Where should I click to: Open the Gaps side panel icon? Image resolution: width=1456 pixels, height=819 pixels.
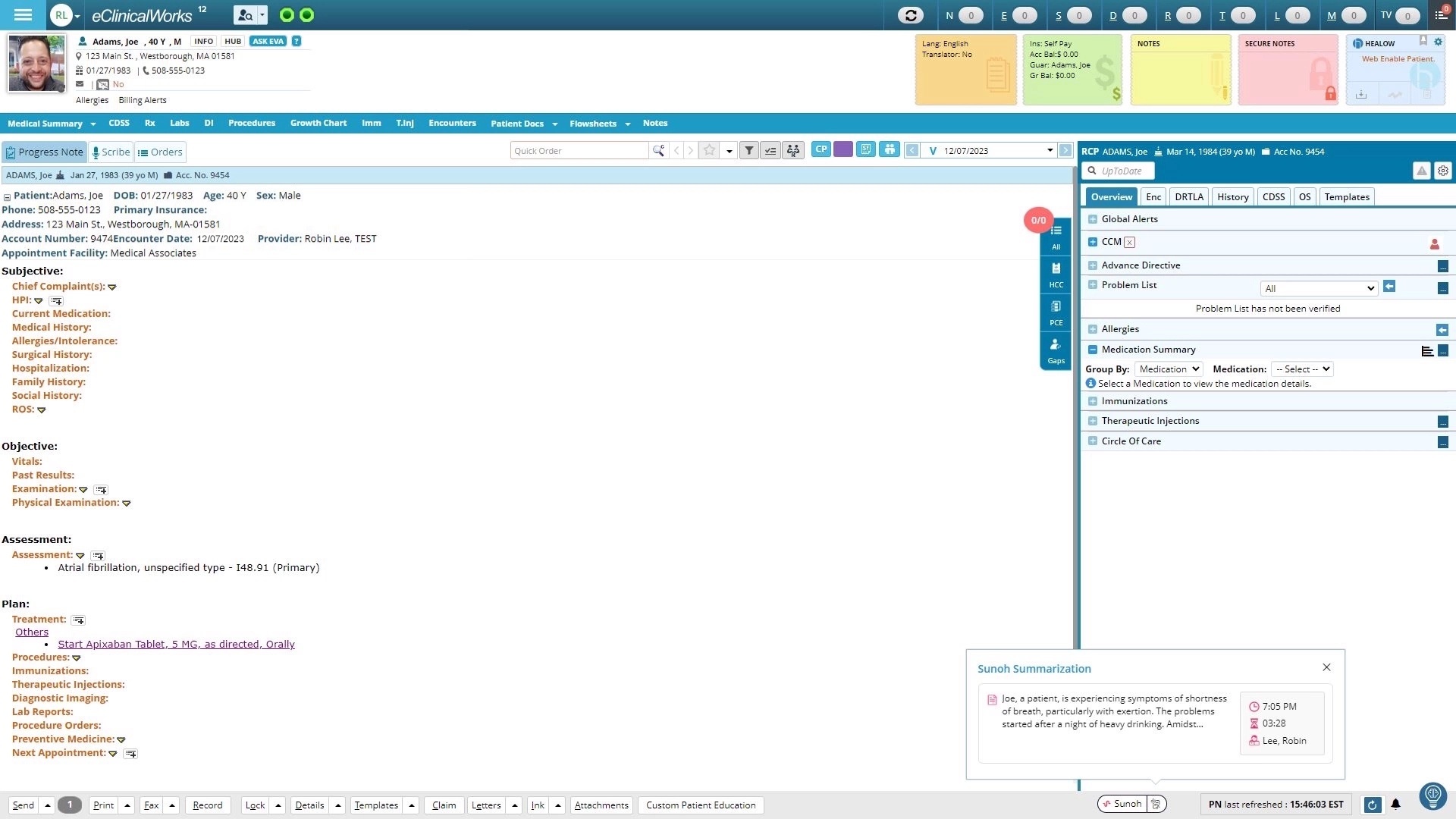point(1056,350)
